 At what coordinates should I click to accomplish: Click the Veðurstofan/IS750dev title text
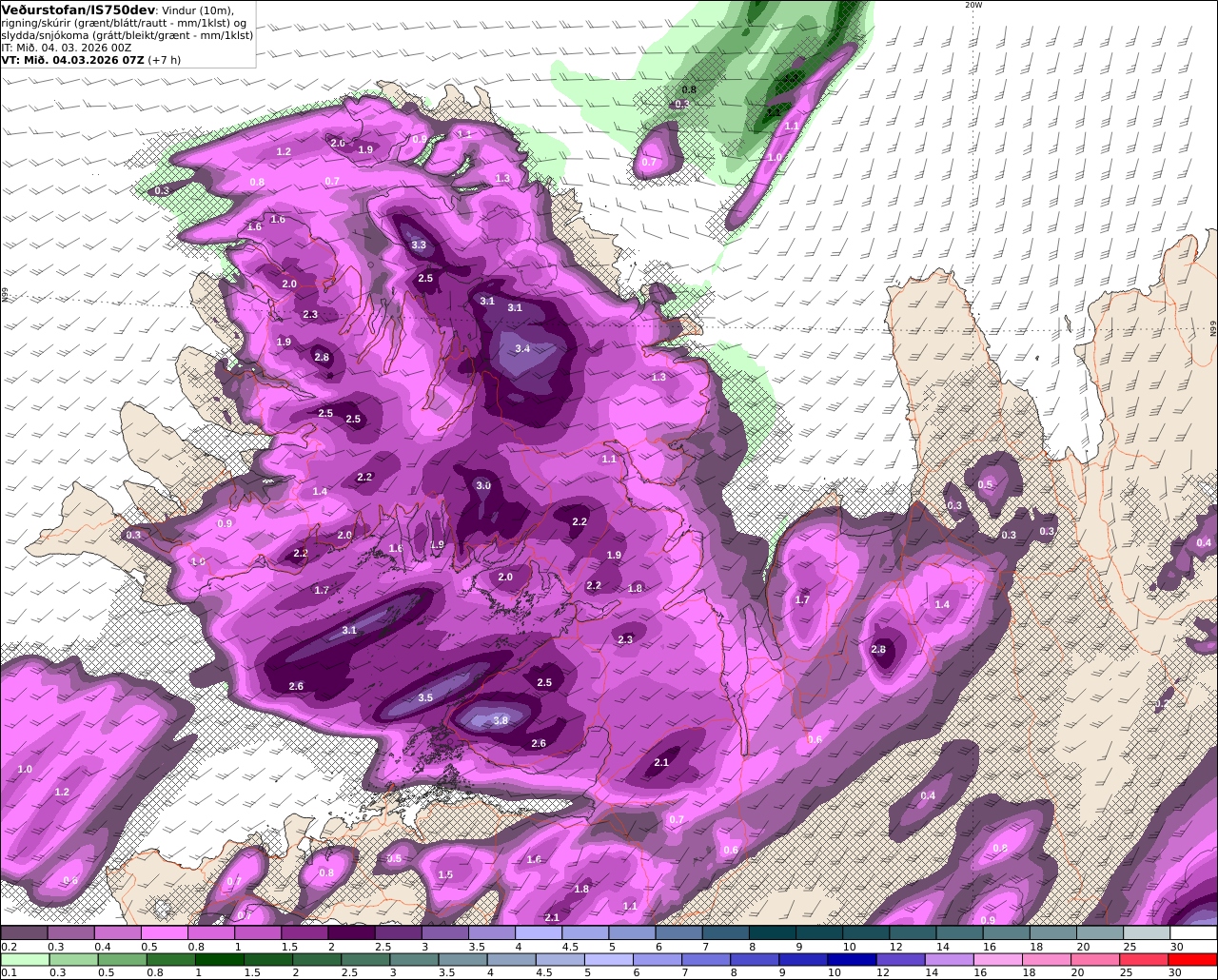click(76, 10)
